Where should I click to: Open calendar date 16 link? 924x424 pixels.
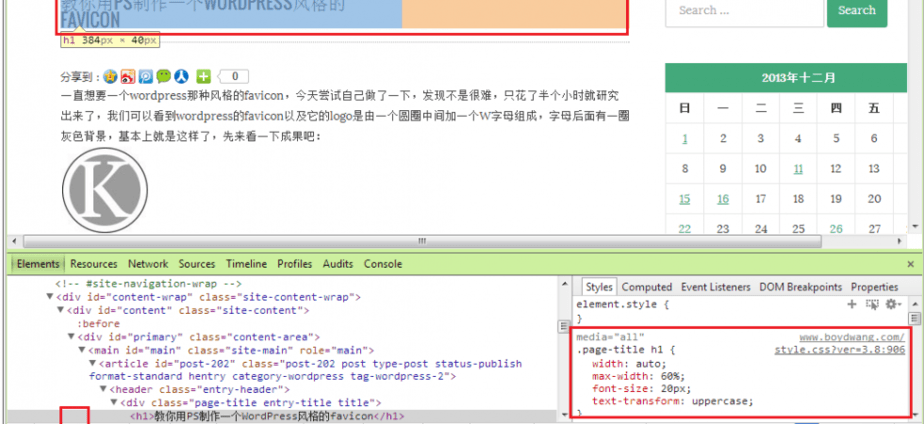click(722, 199)
